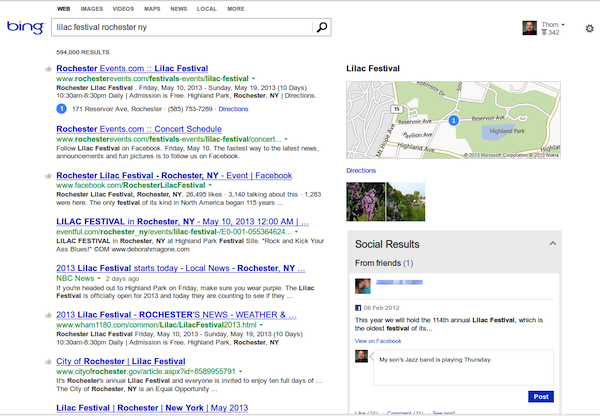
Task: Open the MORE menu
Action: (x=236, y=9)
